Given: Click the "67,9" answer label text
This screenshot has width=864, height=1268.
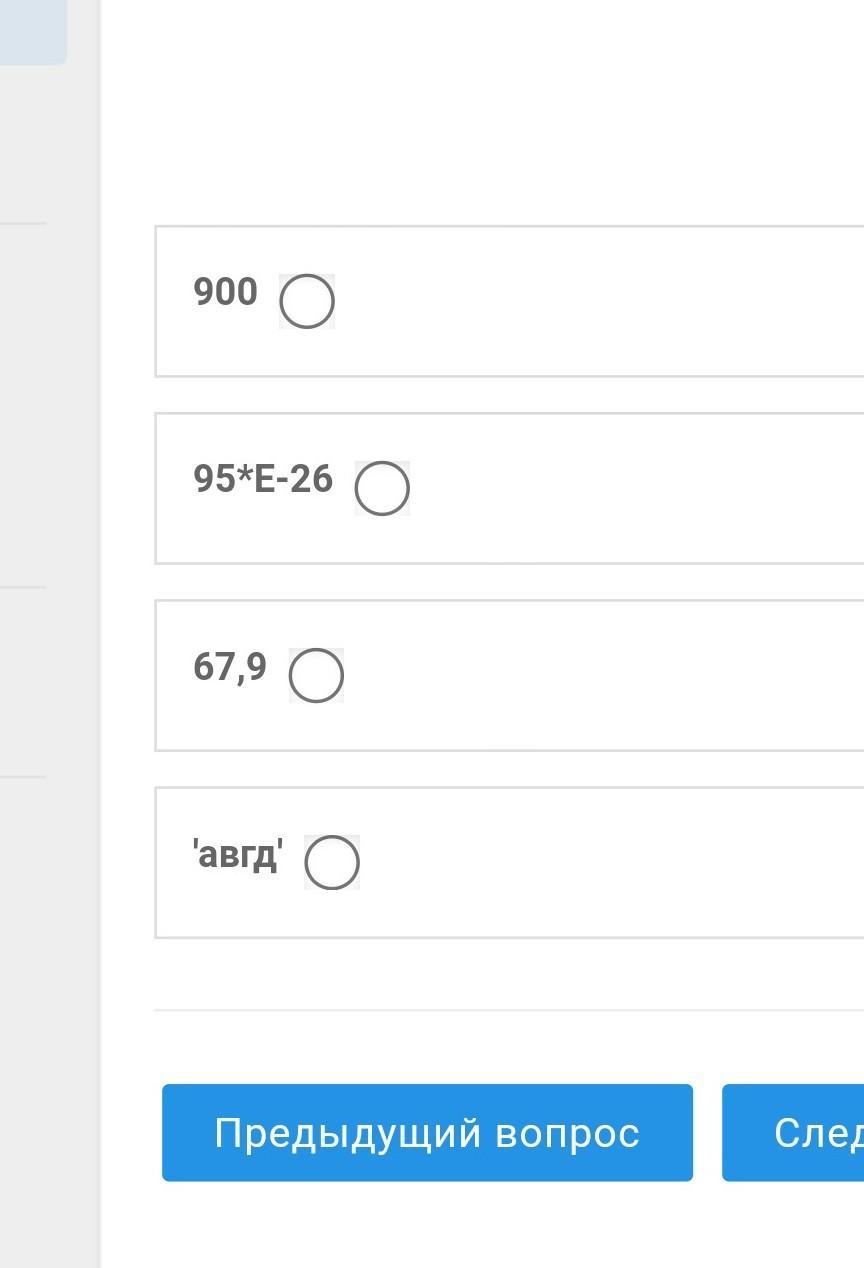Looking at the screenshot, I should pos(230,666).
